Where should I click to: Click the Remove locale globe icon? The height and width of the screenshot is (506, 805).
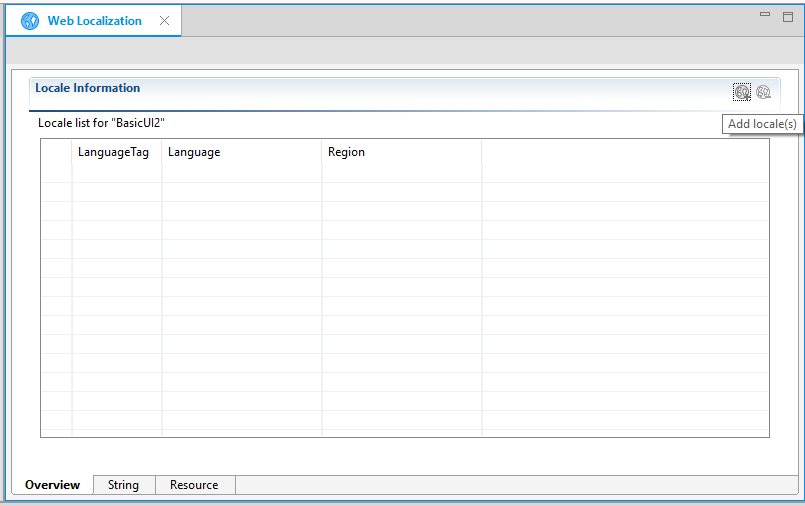tap(764, 92)
